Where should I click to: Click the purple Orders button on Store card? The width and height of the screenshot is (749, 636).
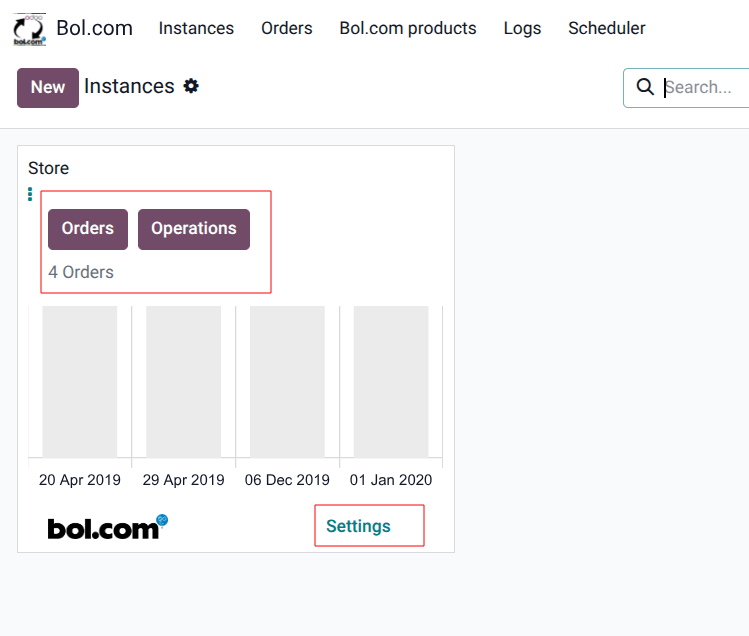pos(88,229)
